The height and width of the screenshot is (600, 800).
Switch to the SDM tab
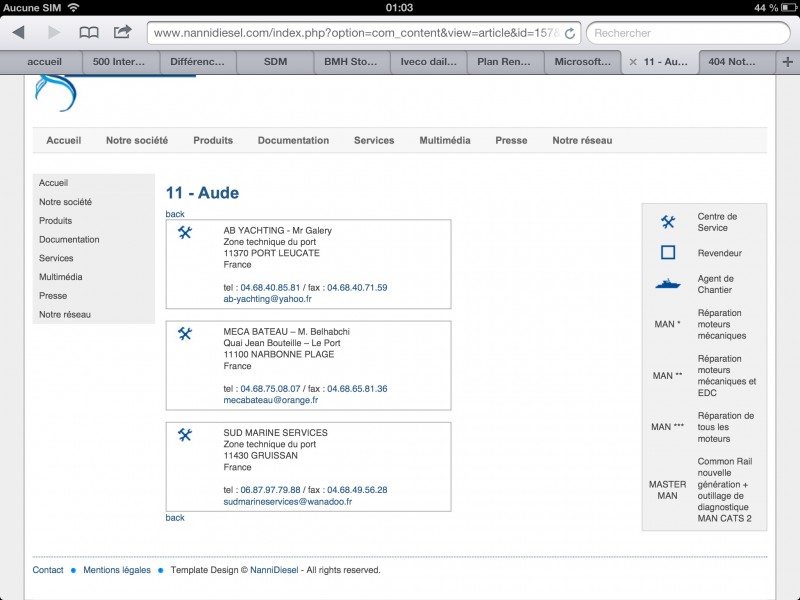(x=276, y=62)
